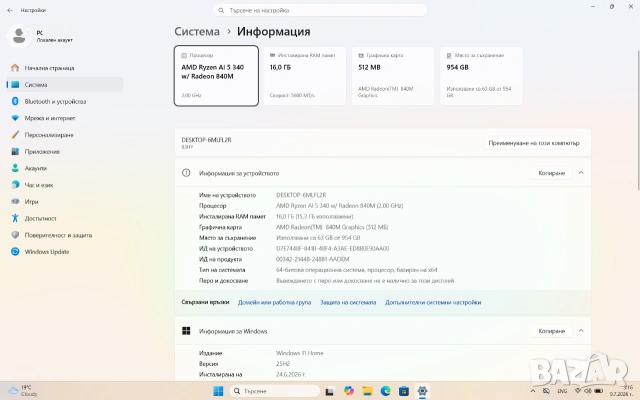Click the Акаунти person icon
The image size is (640, 400).
[x=15, y=168]
